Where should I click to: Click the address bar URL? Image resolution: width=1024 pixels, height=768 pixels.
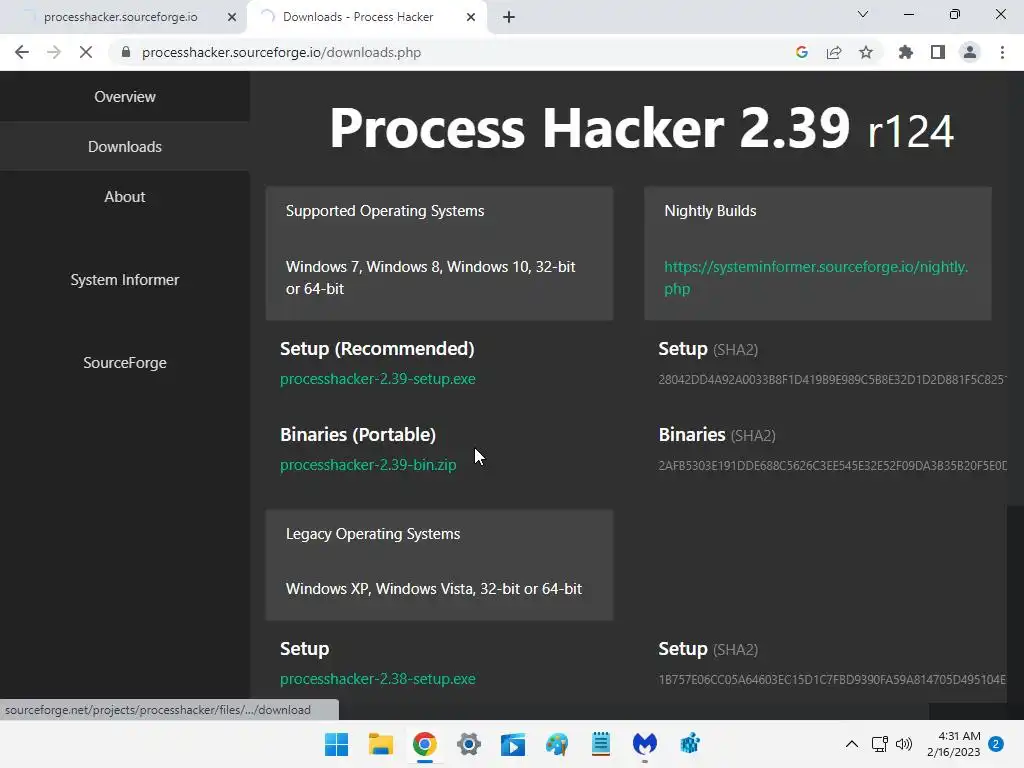click(281, 52)
